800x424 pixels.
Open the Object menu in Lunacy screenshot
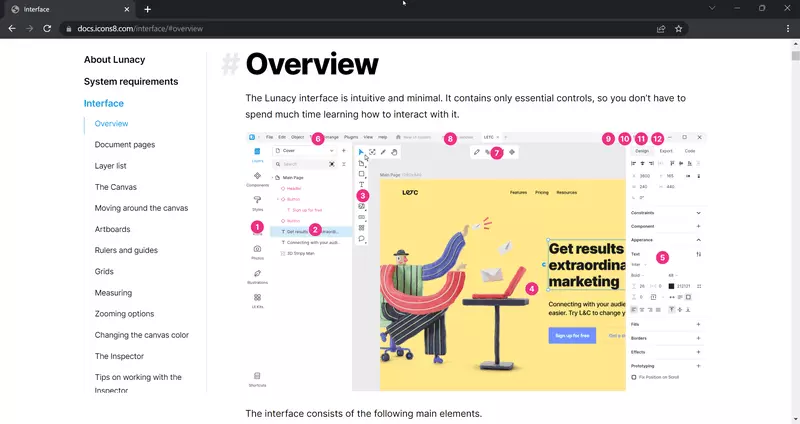(x=297, y=137)
